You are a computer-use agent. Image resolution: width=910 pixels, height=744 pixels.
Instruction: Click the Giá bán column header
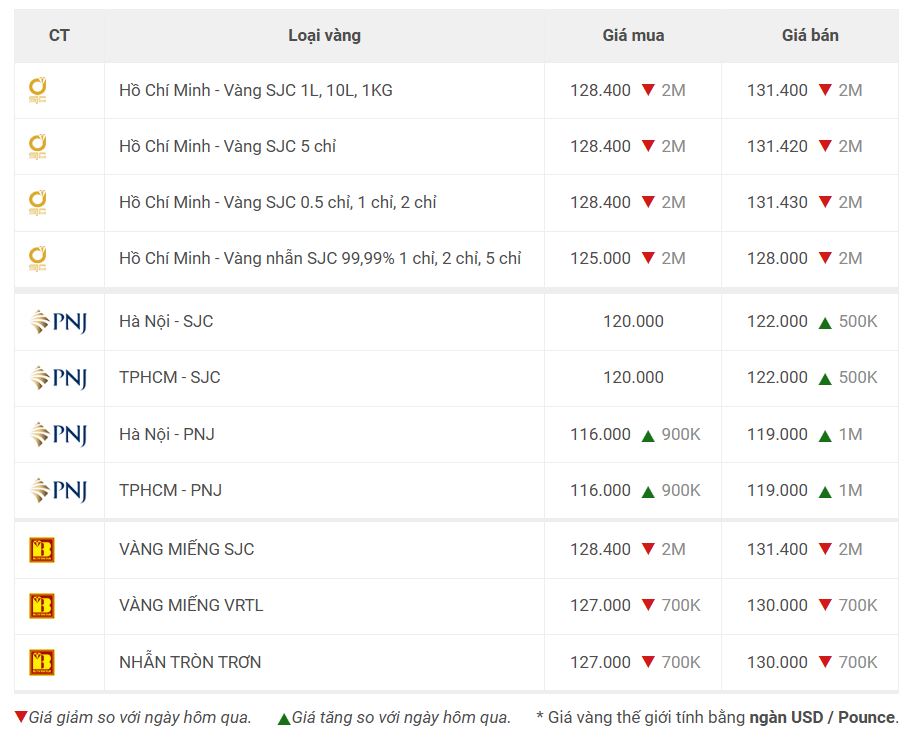(810, 35)
